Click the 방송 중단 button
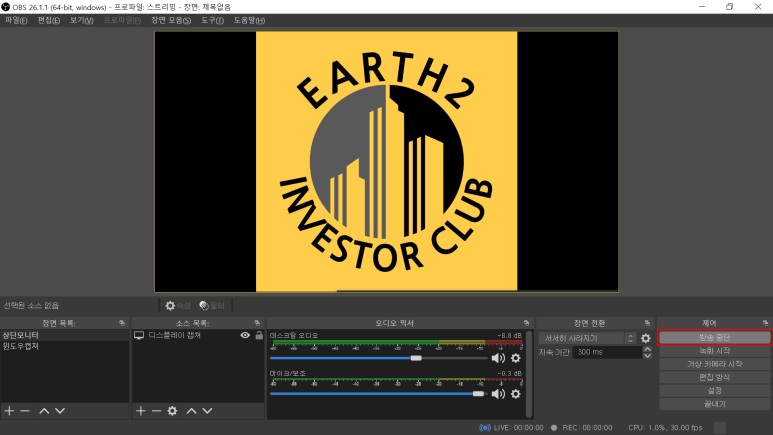 pos(714,337)
